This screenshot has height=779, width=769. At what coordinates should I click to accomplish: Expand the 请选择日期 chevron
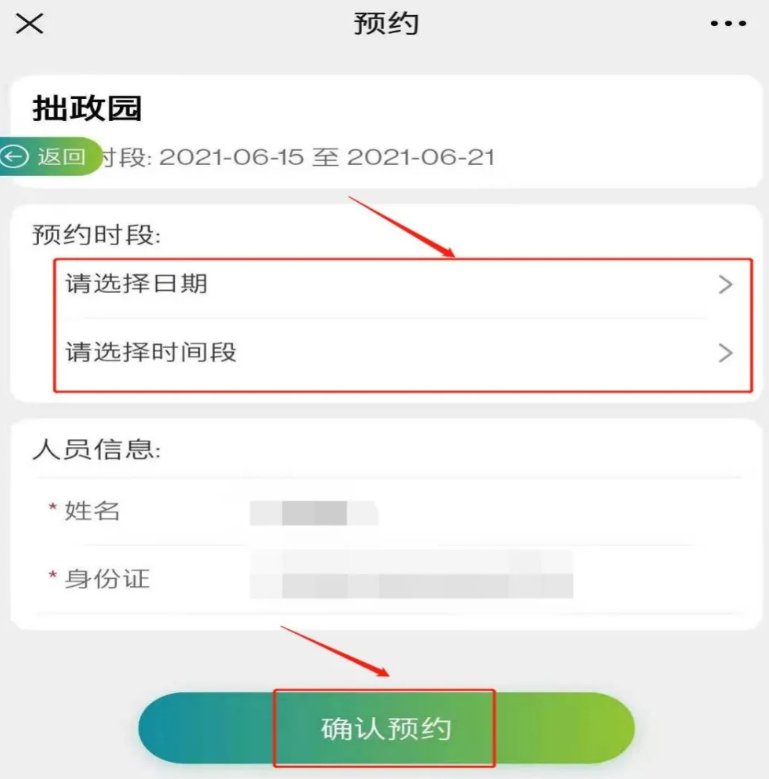pyautogui.click(x=726, y=284)
